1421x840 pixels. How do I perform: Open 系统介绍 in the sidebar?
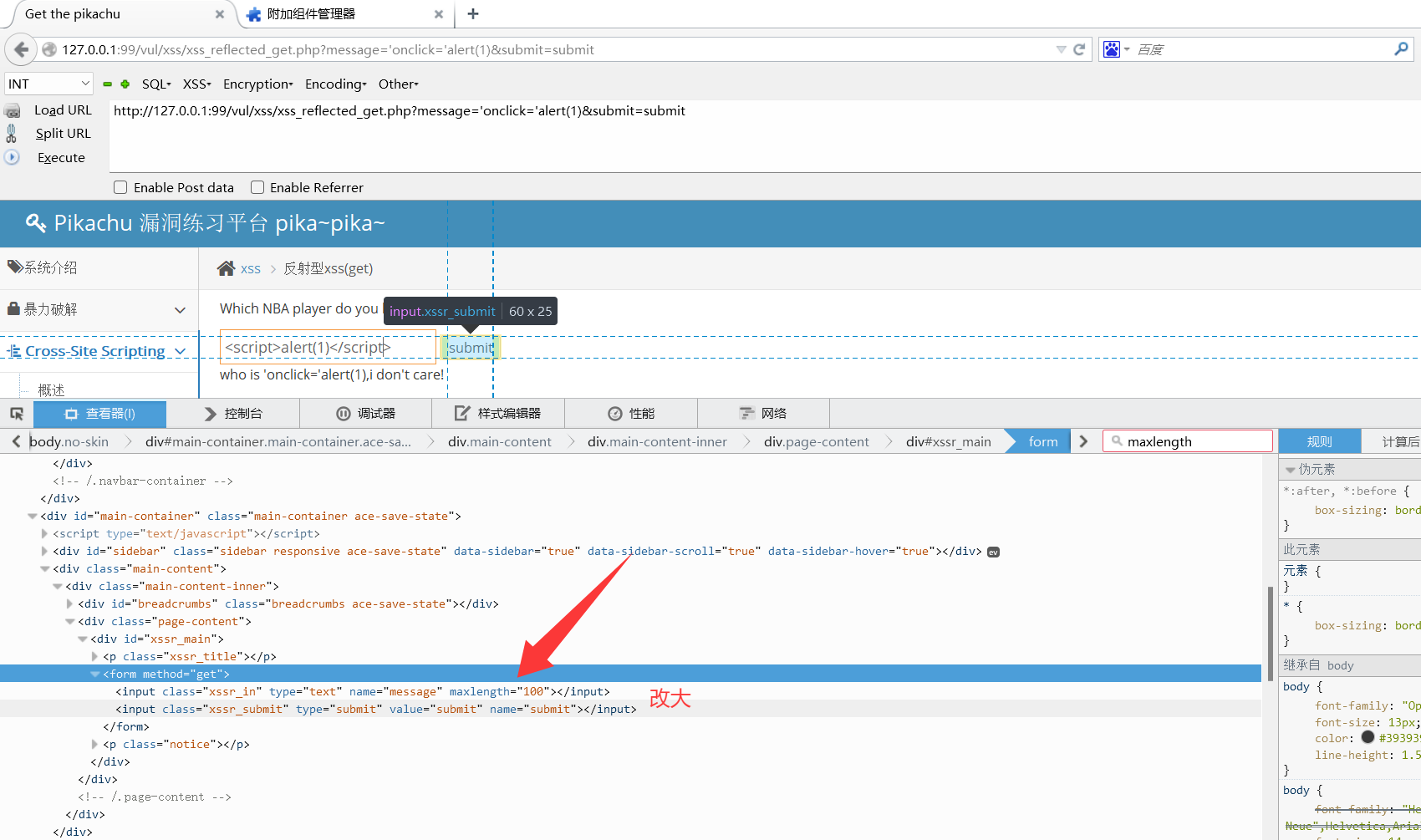click(x=50, y=267)
